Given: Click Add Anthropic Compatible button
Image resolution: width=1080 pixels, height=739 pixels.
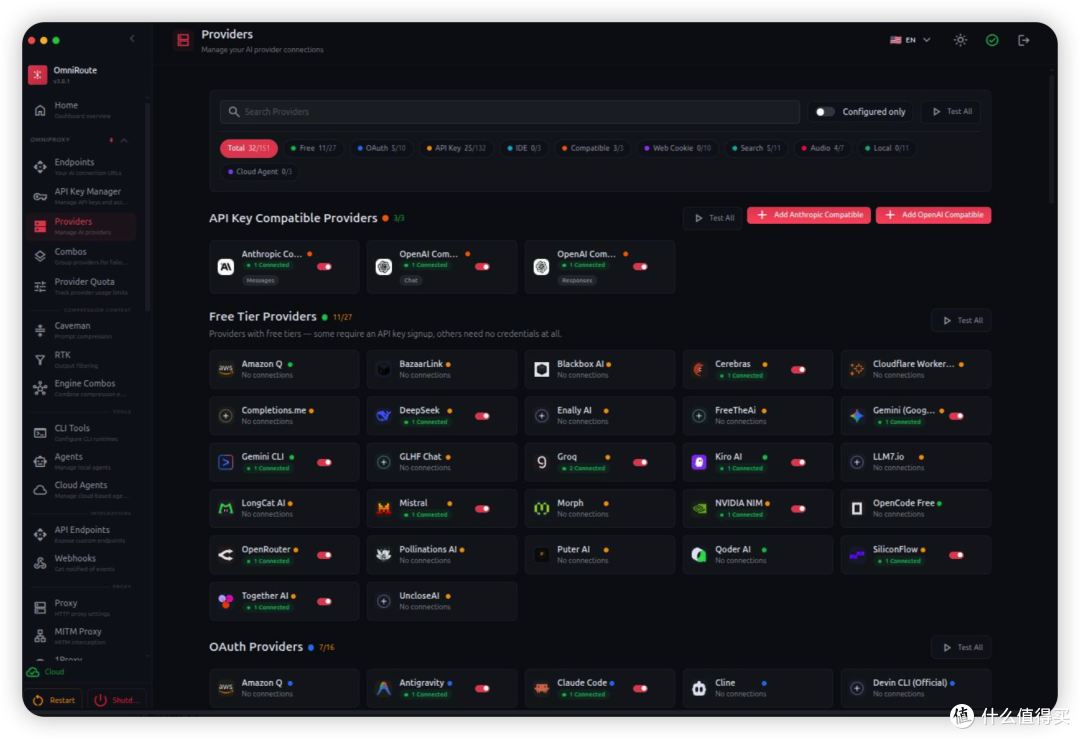Looking at the screenshot, I should tap(809, 215).
